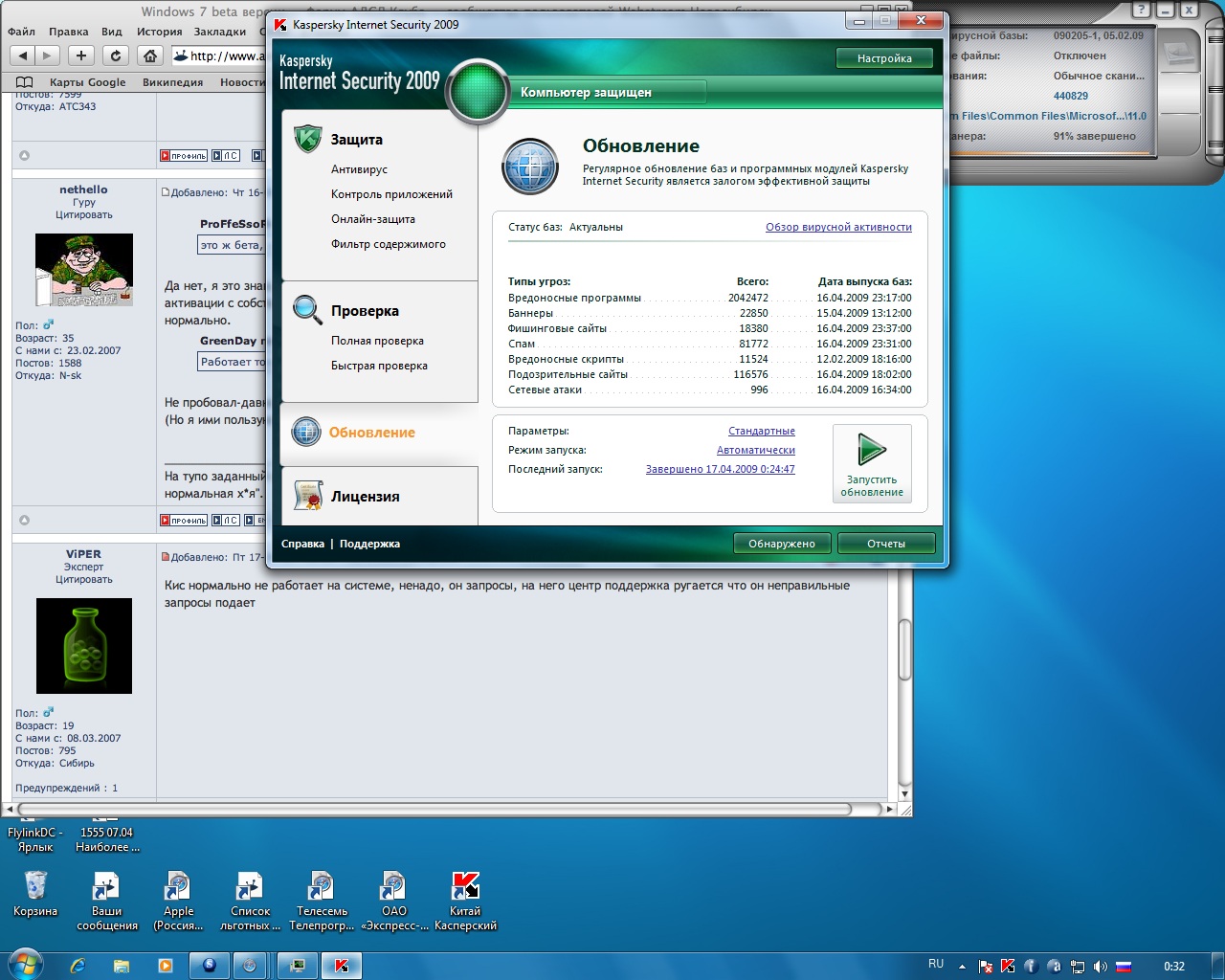Open the Правка menu in browser
This screenshot has width=1225, height=980.
coord(69,32)
